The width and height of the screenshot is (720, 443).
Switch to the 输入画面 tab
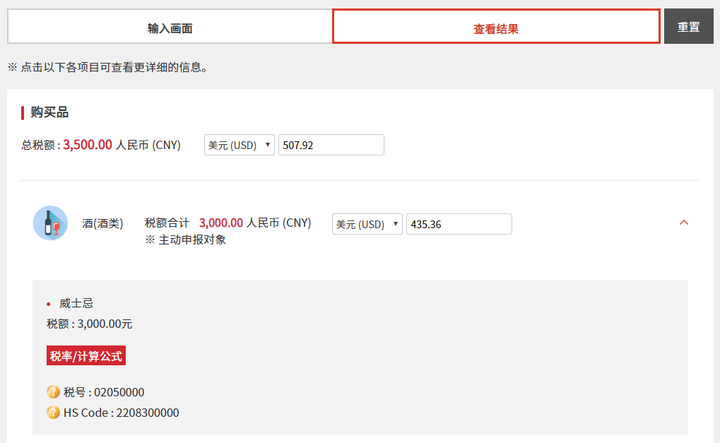click(170, 27)
